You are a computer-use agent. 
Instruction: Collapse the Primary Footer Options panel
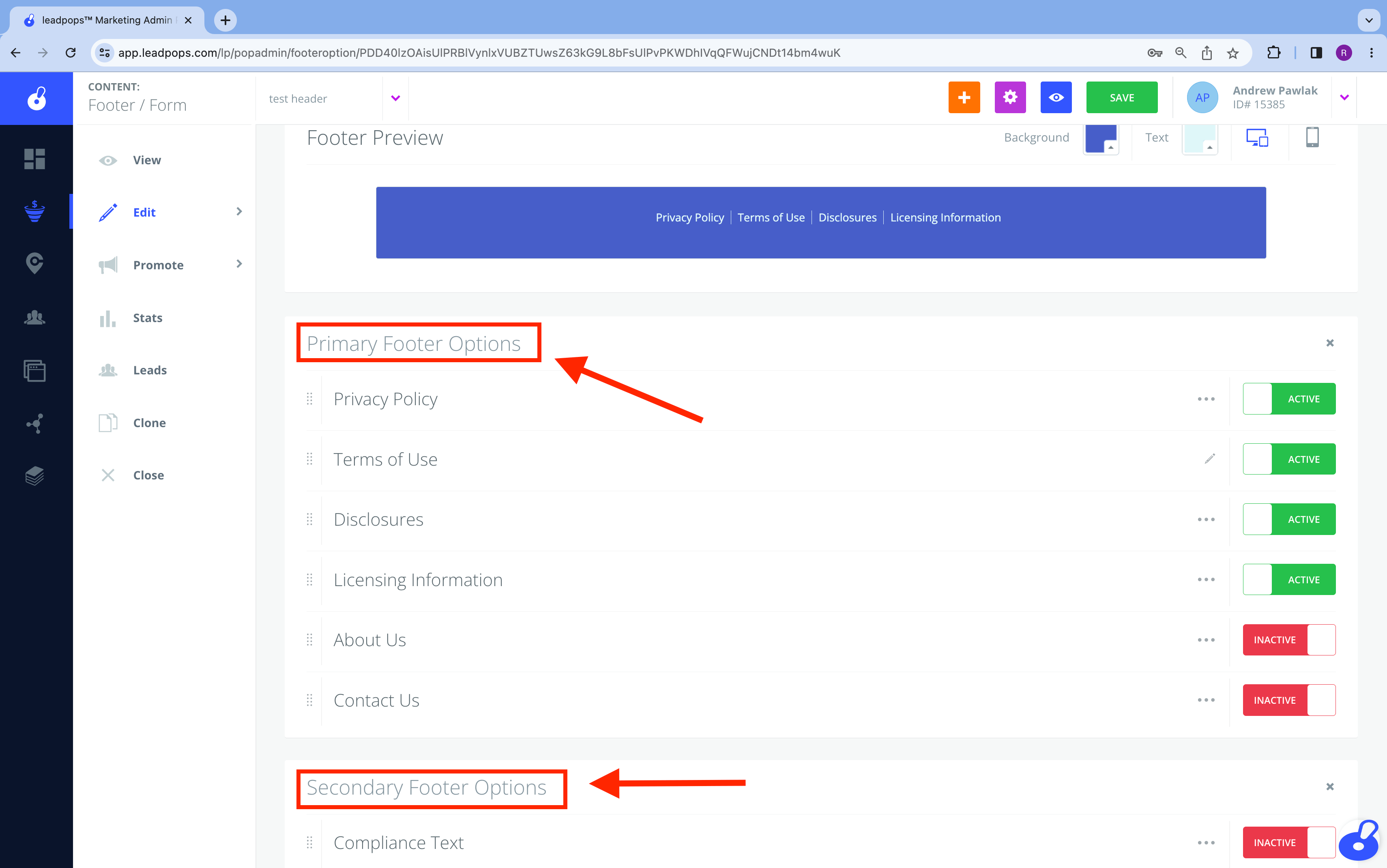pos(1330,343)
